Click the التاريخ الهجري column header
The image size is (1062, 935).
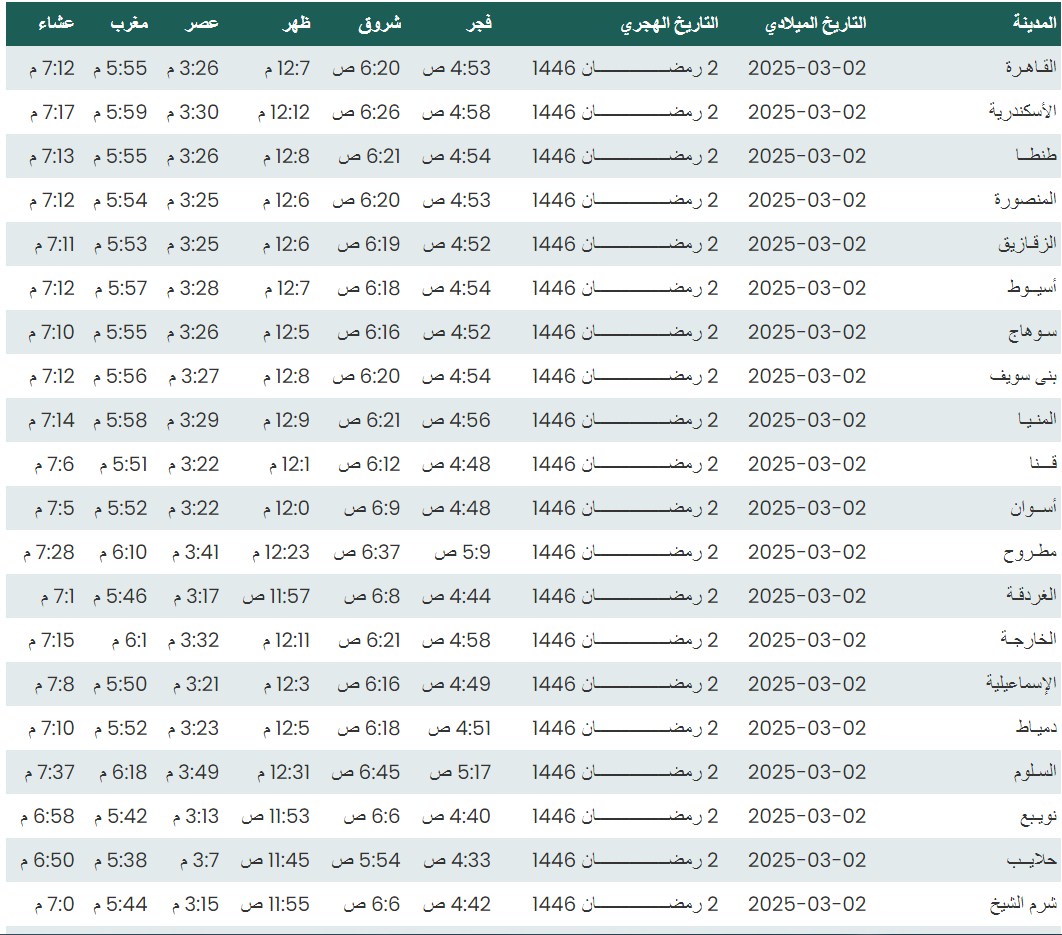(x=670, y=22)
